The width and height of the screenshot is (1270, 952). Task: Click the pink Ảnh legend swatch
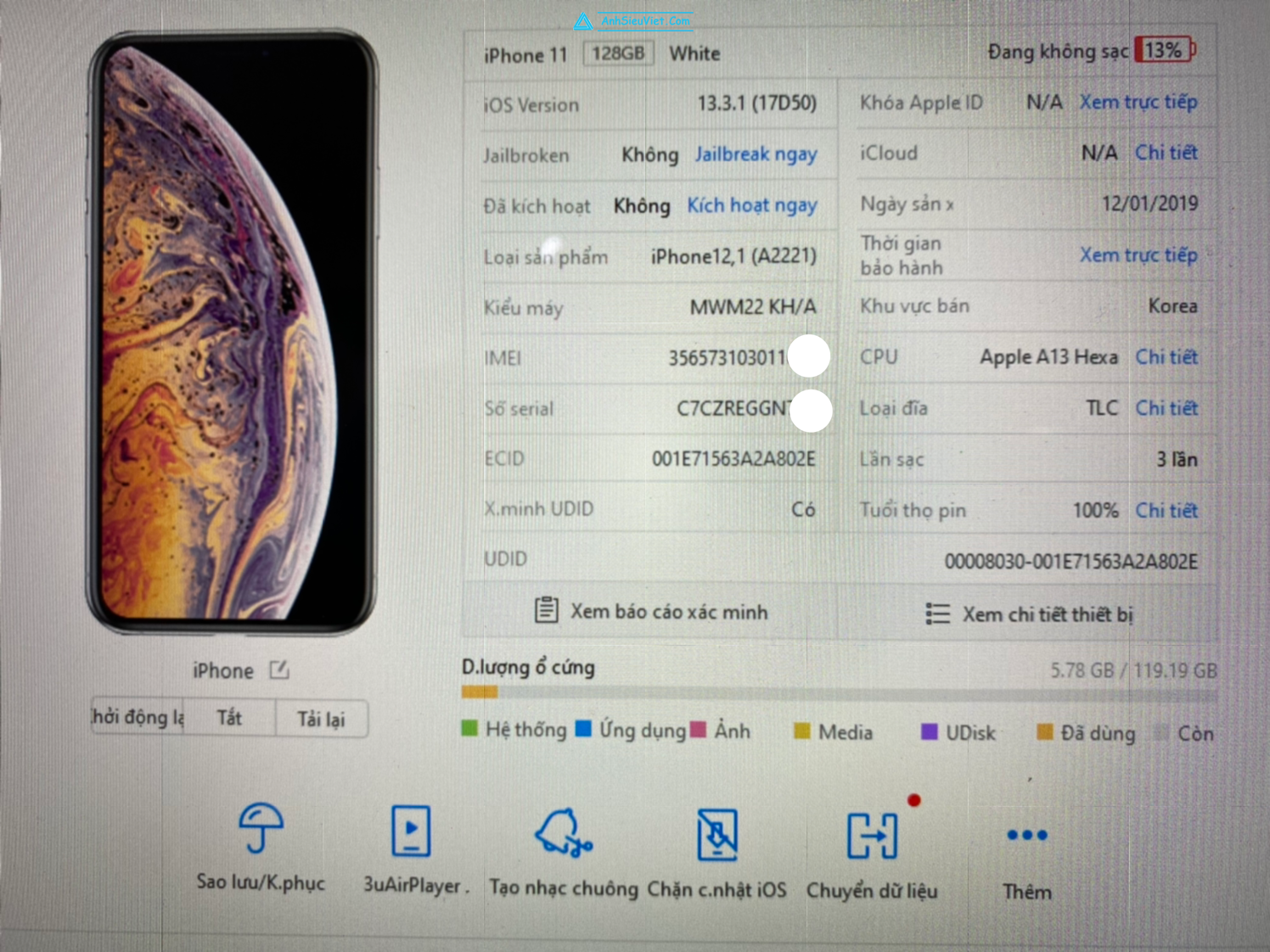click(x=699, y=729)
